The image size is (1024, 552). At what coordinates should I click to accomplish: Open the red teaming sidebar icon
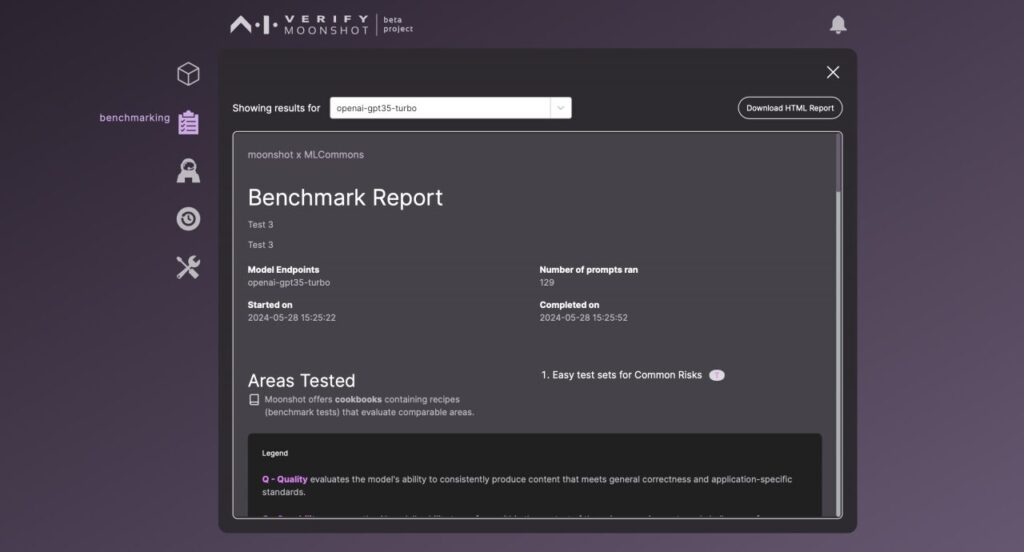pyautogui.click(x=188, y=170)
